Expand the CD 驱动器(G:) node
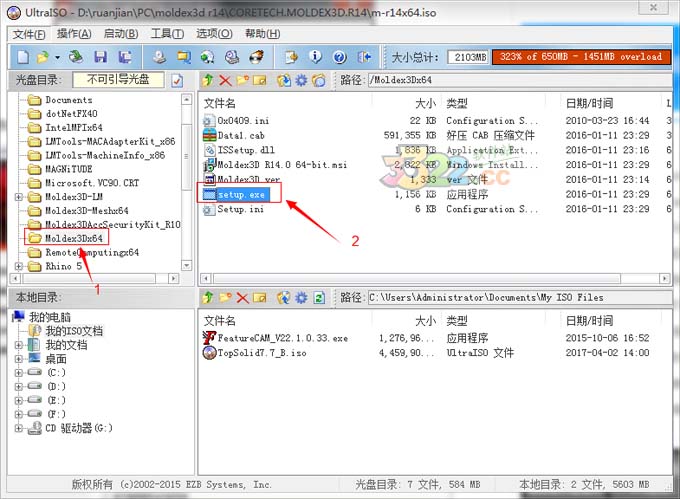The width and height of the screenshot is (680, 499). (x=19, y=428)
